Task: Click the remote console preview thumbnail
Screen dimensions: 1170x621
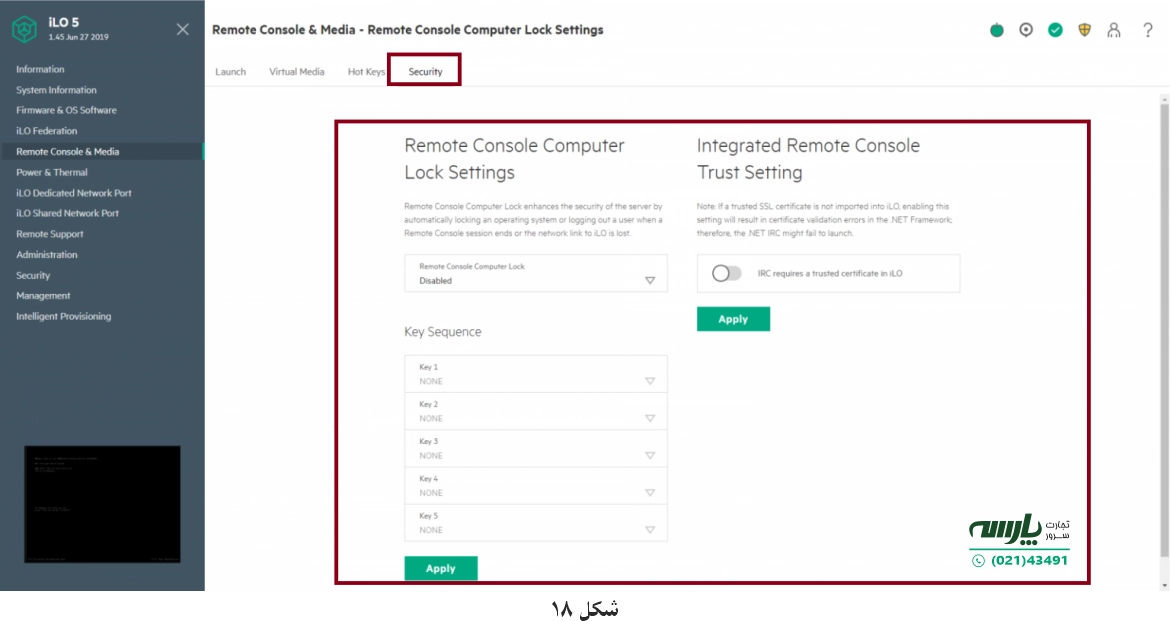Action: pyautogui.click(x=100, y=504)
